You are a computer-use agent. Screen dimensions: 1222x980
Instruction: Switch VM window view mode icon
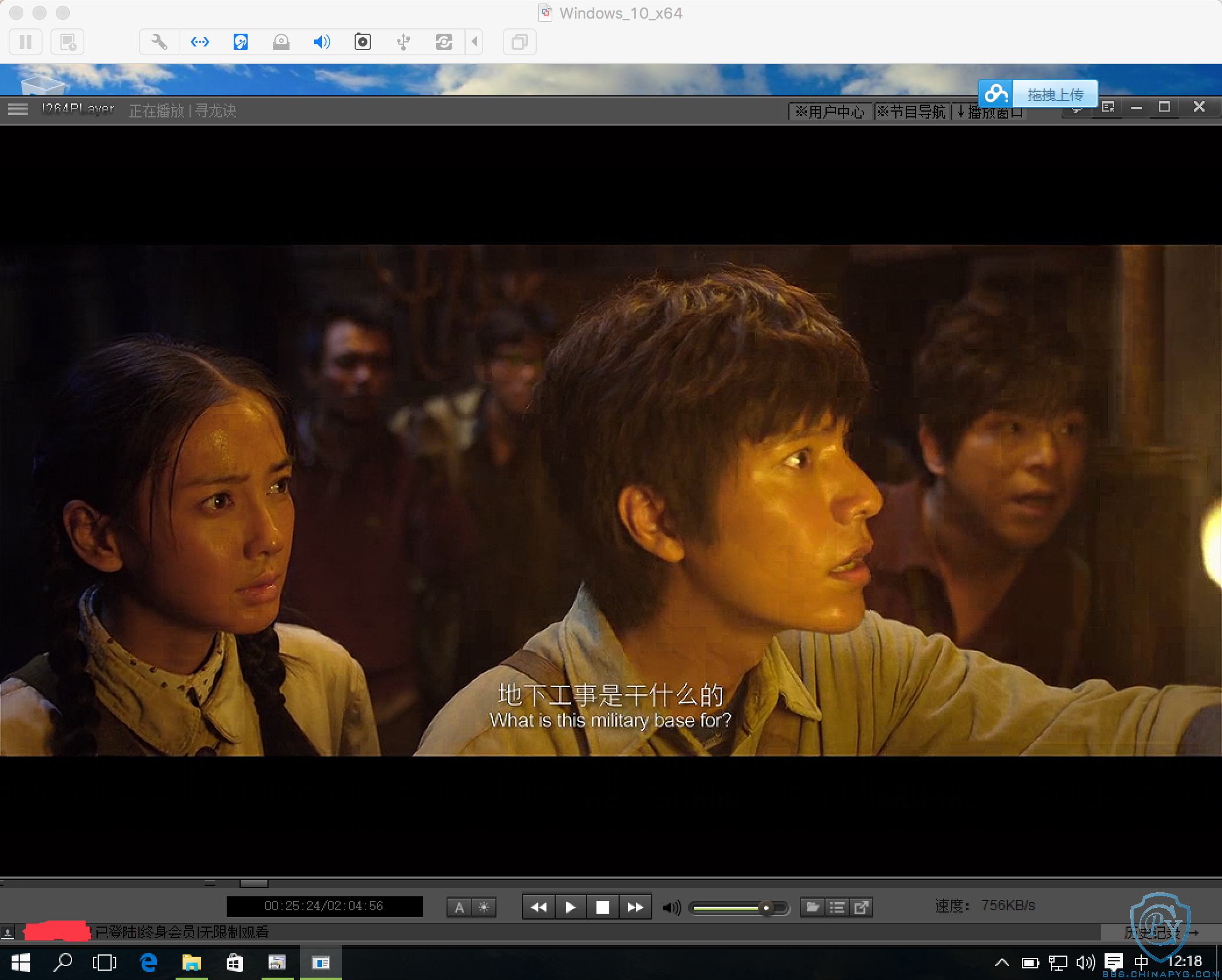pos(519,42)
